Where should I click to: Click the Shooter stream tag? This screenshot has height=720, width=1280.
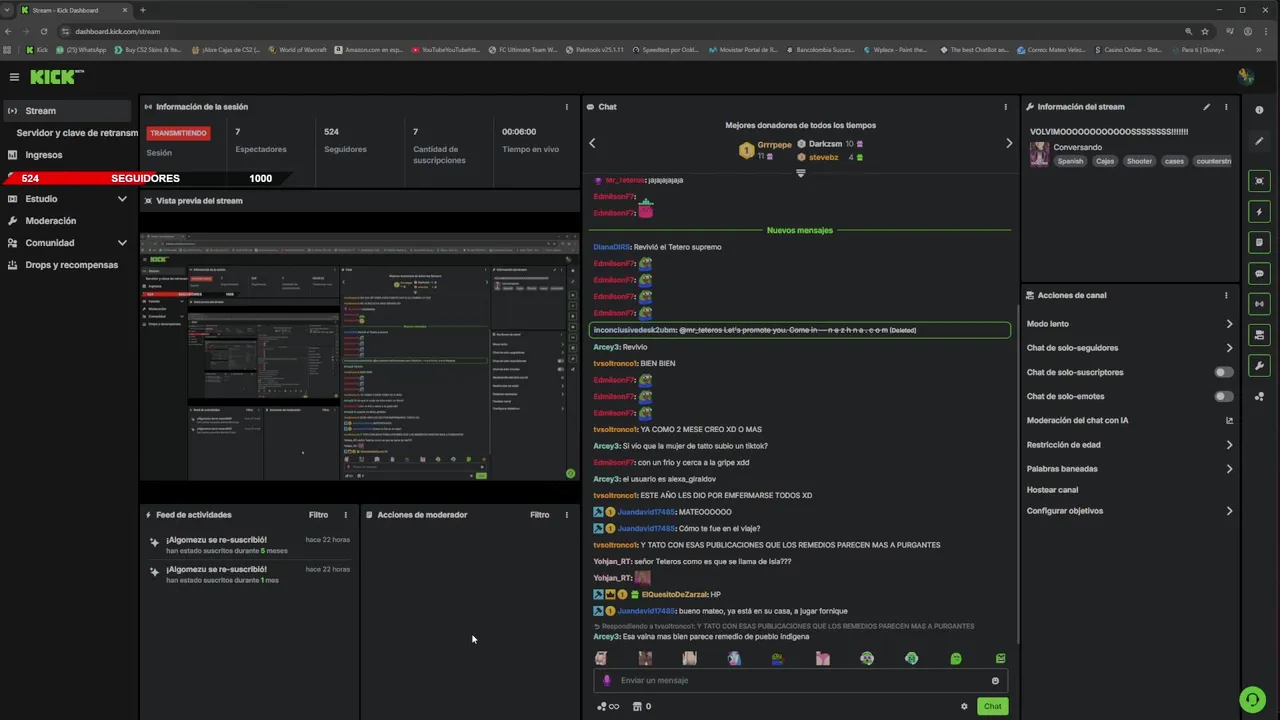[x=1139, y=161]
